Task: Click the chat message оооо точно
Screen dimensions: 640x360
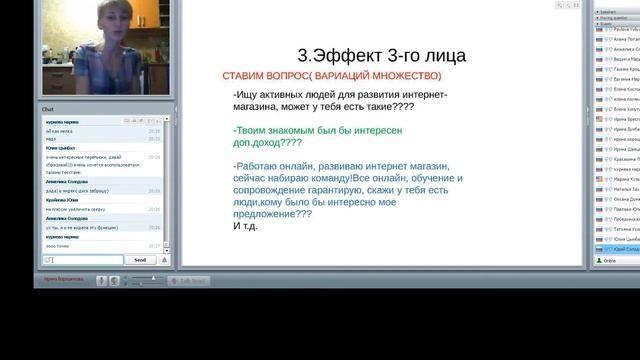Action: [58, 246]
